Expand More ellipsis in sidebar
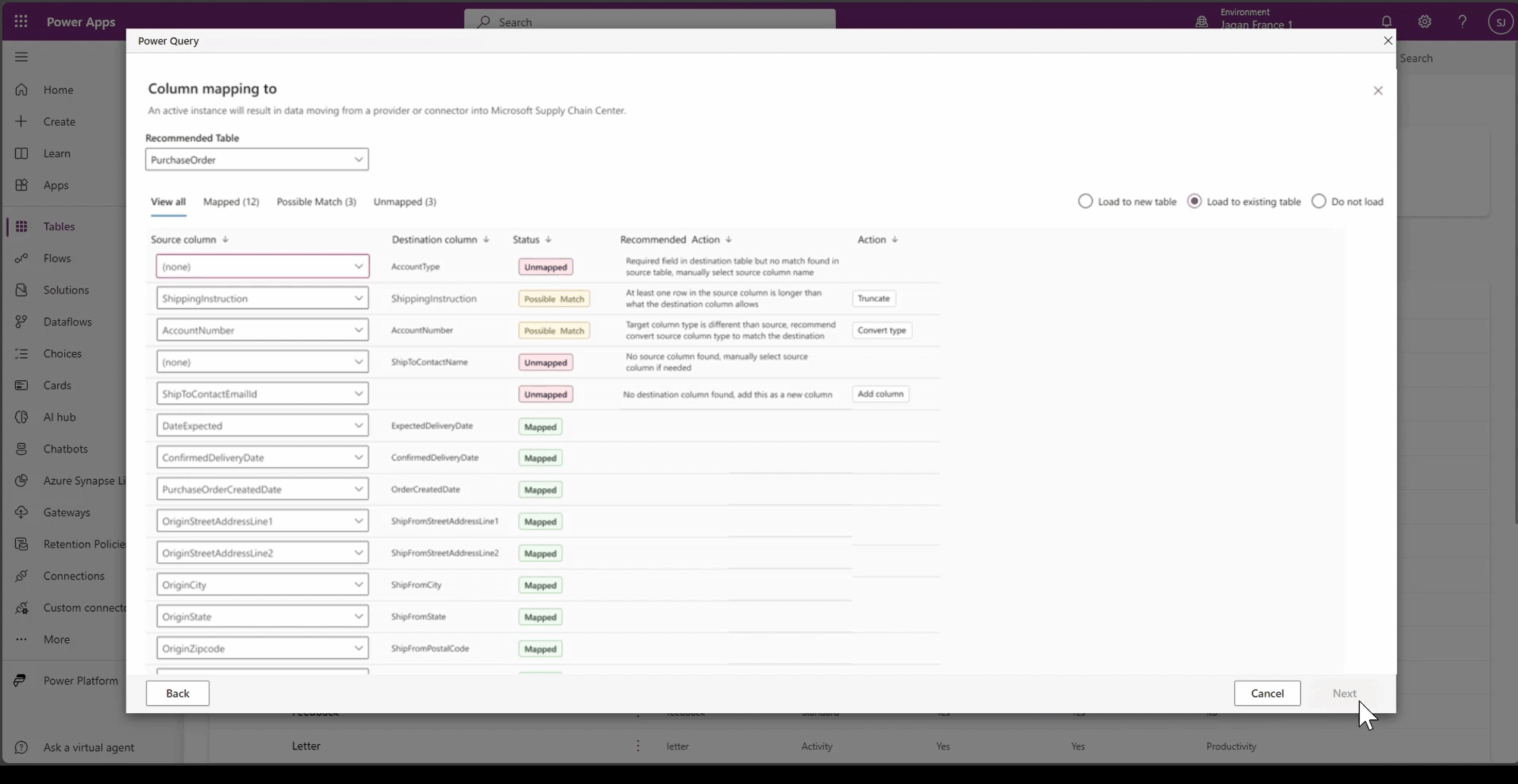 tap(21, 639)
